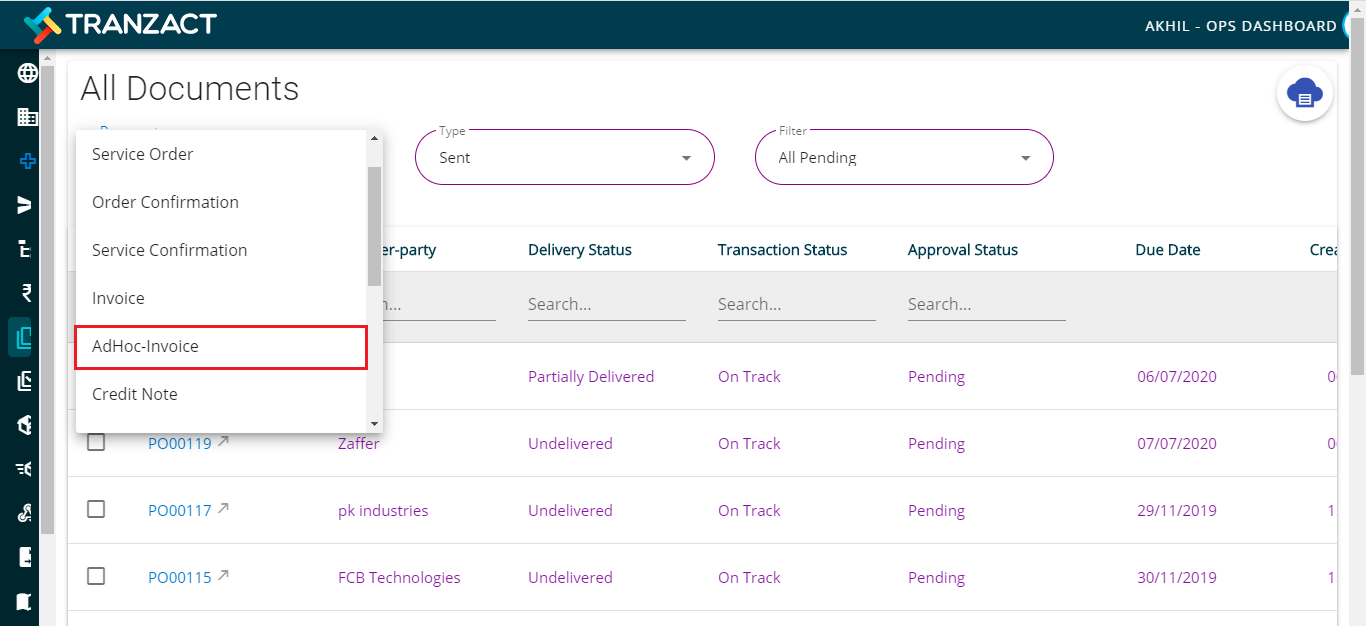Click the Delivery Status search field
The width and height of the screenshot is (1366, 626).
click(607, 304)
